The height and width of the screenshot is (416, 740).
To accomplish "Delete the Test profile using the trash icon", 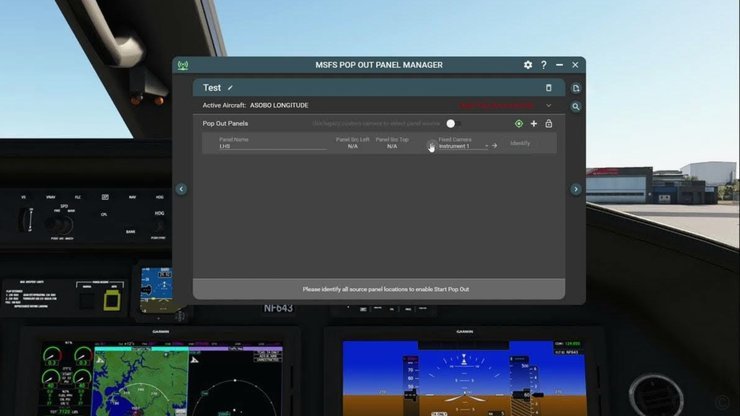I will pos(548,88).
